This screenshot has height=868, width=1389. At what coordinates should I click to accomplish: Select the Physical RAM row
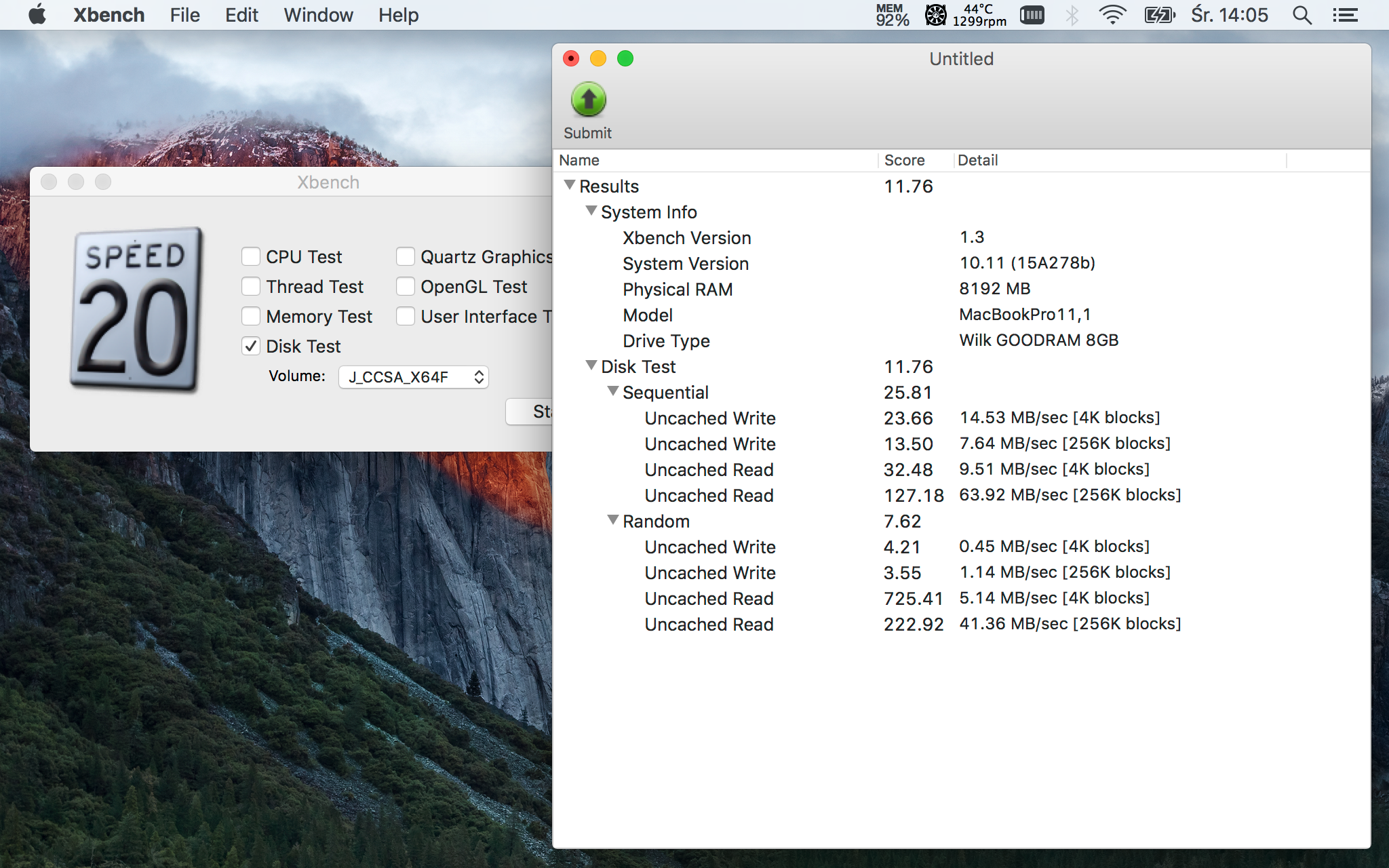point(961,290)
